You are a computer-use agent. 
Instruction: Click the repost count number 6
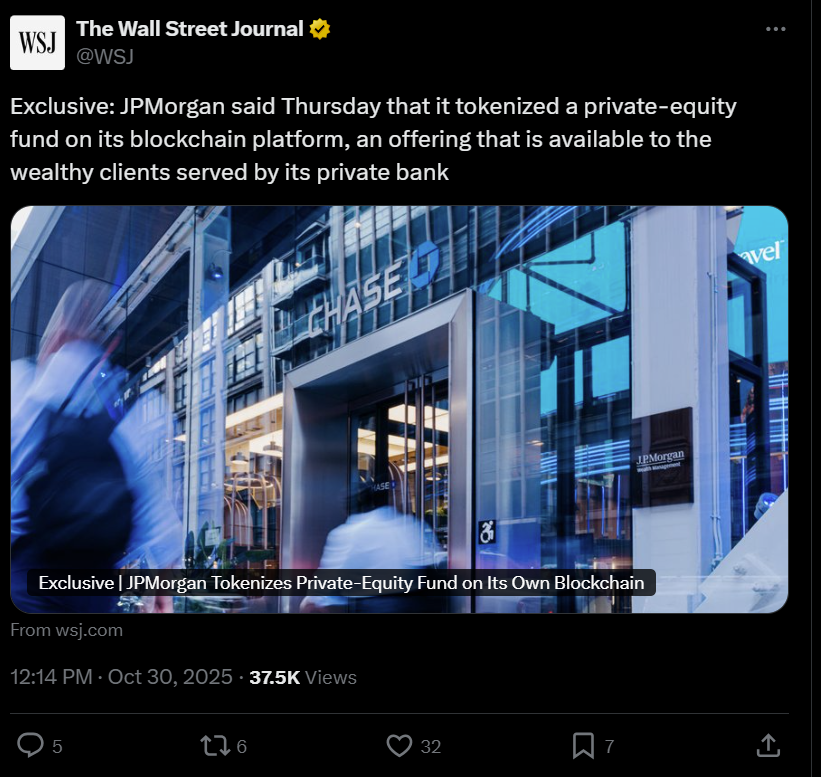click(242, 745)
